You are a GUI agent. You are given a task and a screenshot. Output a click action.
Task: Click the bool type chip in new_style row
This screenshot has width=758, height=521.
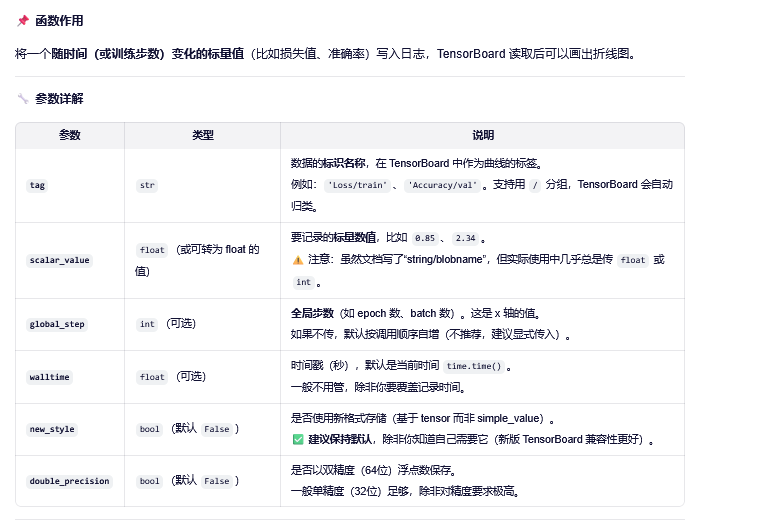pos(149,429)
